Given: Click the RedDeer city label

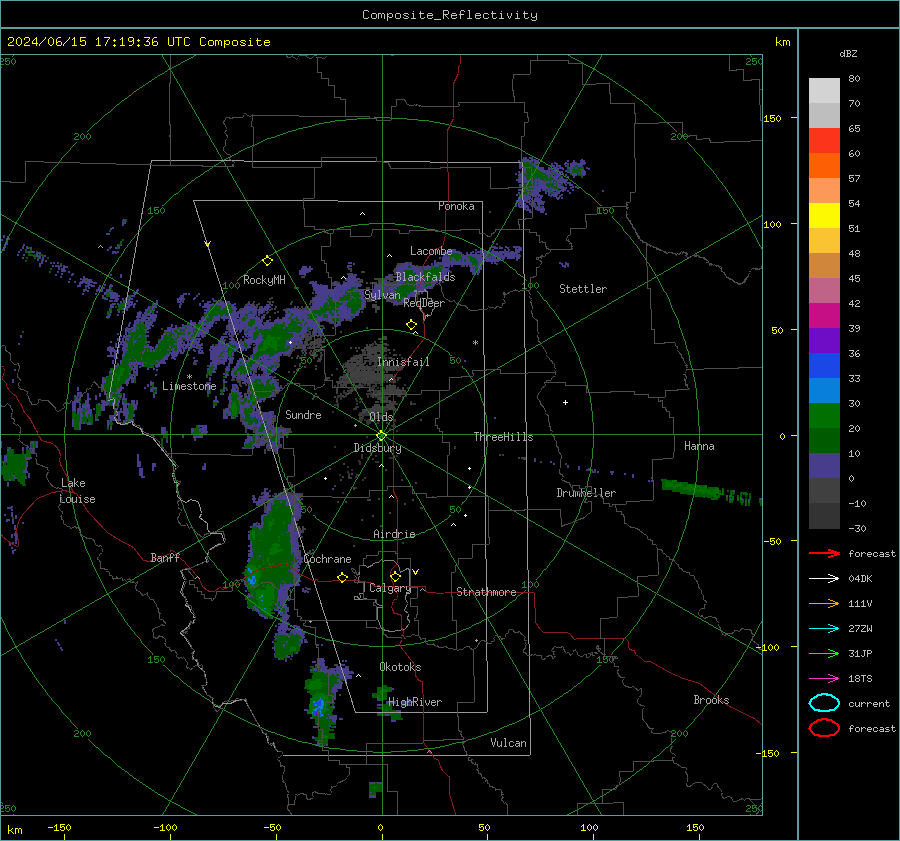Looking at the screenshot, I should coord(424,303).
